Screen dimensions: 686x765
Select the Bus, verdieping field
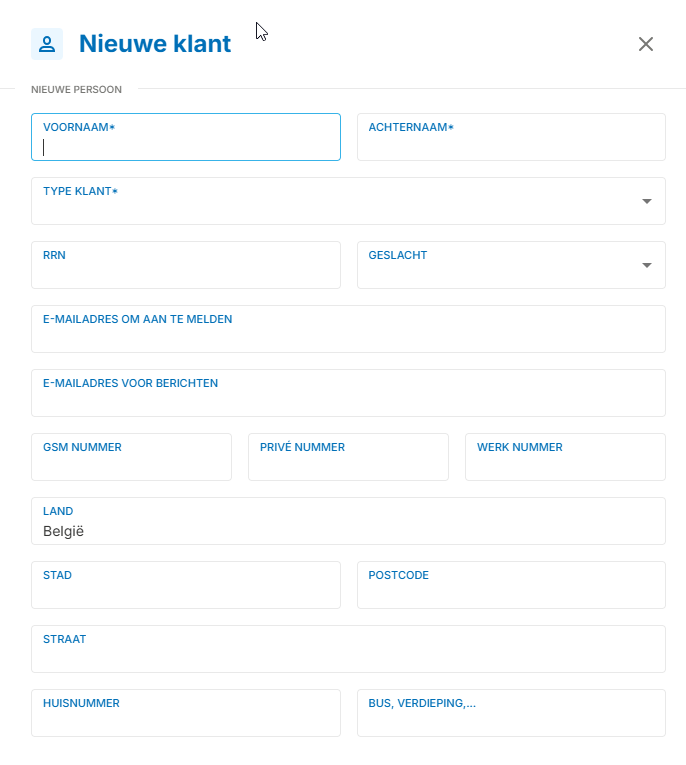pos(511,713)
